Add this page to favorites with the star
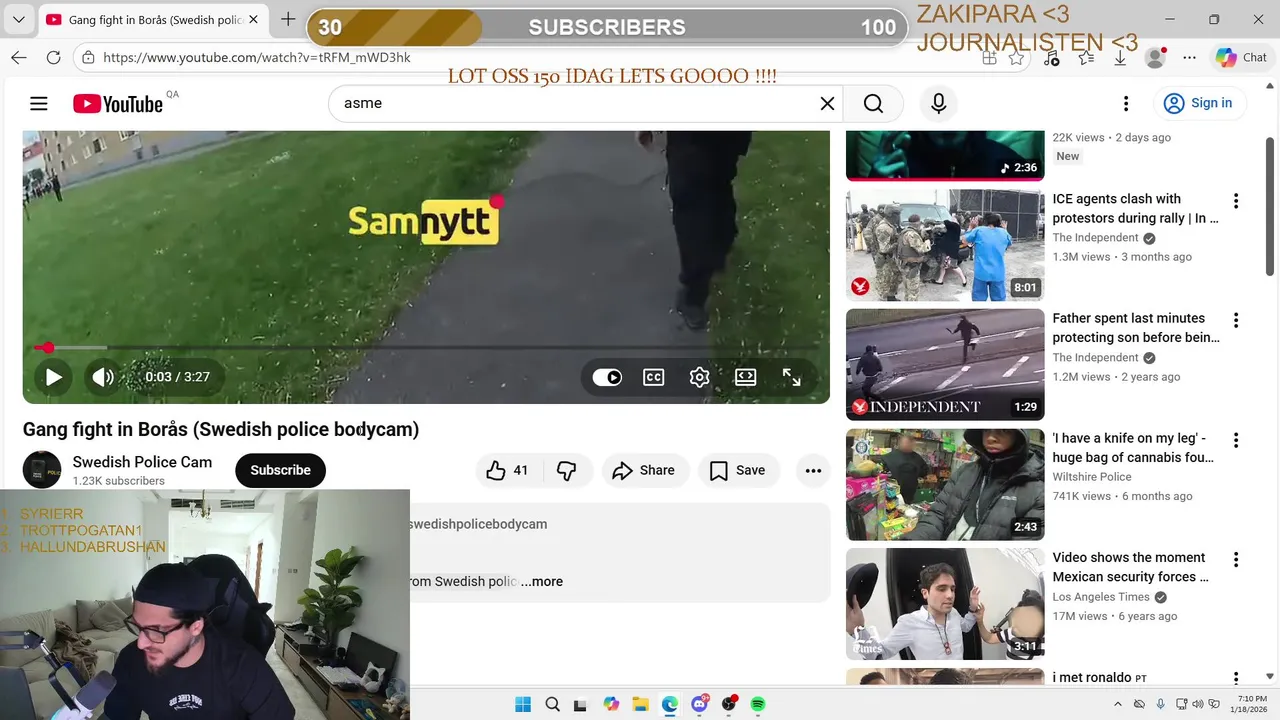The width and height of the screenshot is (1280, 720). pos(1016,58)
